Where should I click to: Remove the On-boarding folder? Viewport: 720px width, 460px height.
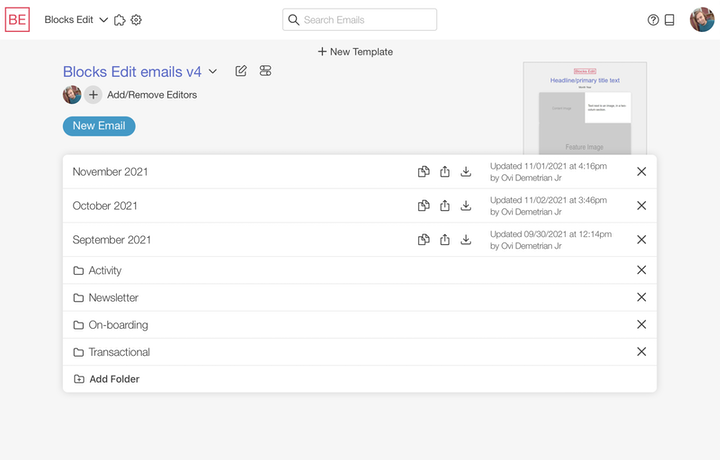coord(641,324)
